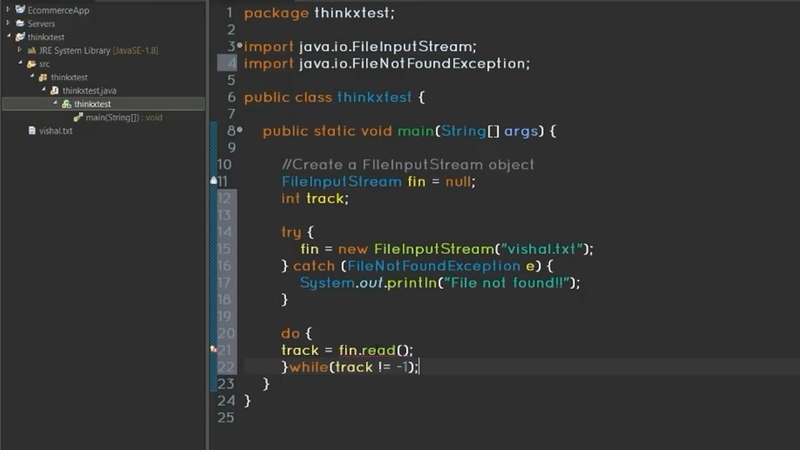Select main(String[]) : void method
Viewport: 800px width, 450px height.
click(124, 117)
